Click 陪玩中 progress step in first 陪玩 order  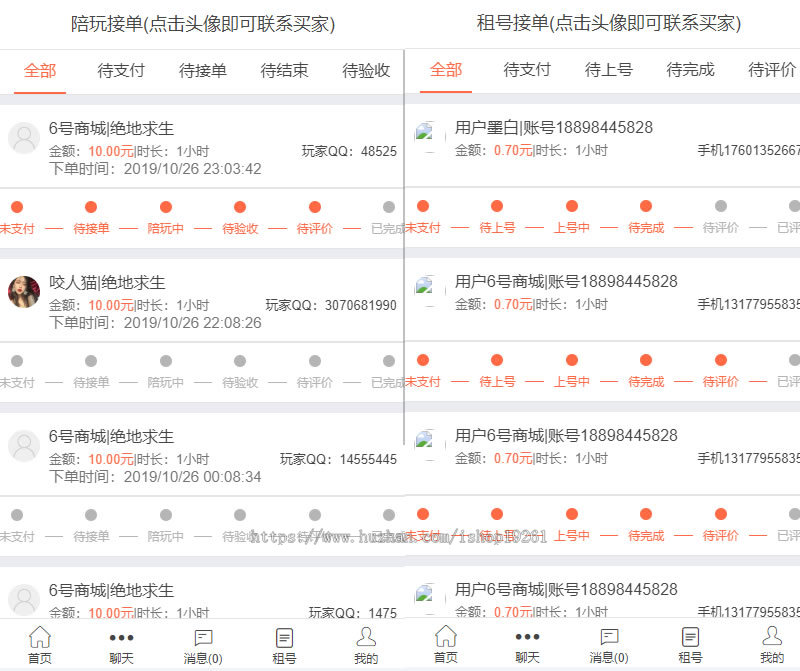pos(165,218)
